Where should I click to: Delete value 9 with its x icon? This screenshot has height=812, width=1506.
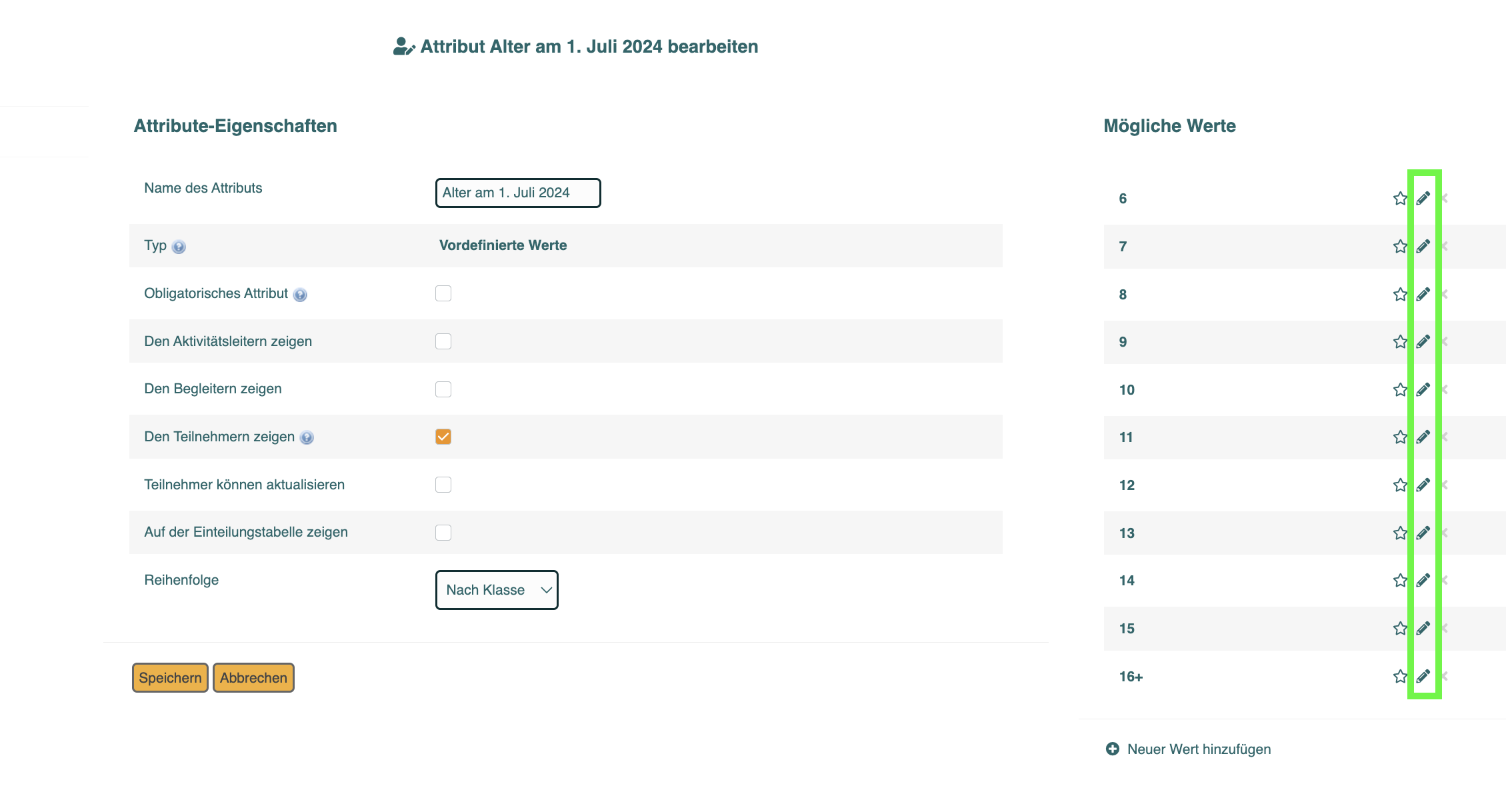click(x=1444, y=341)
